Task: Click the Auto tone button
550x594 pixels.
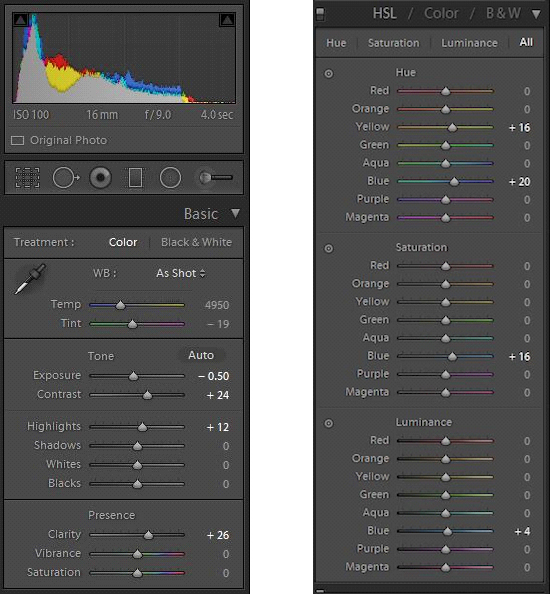Action: 201,355
